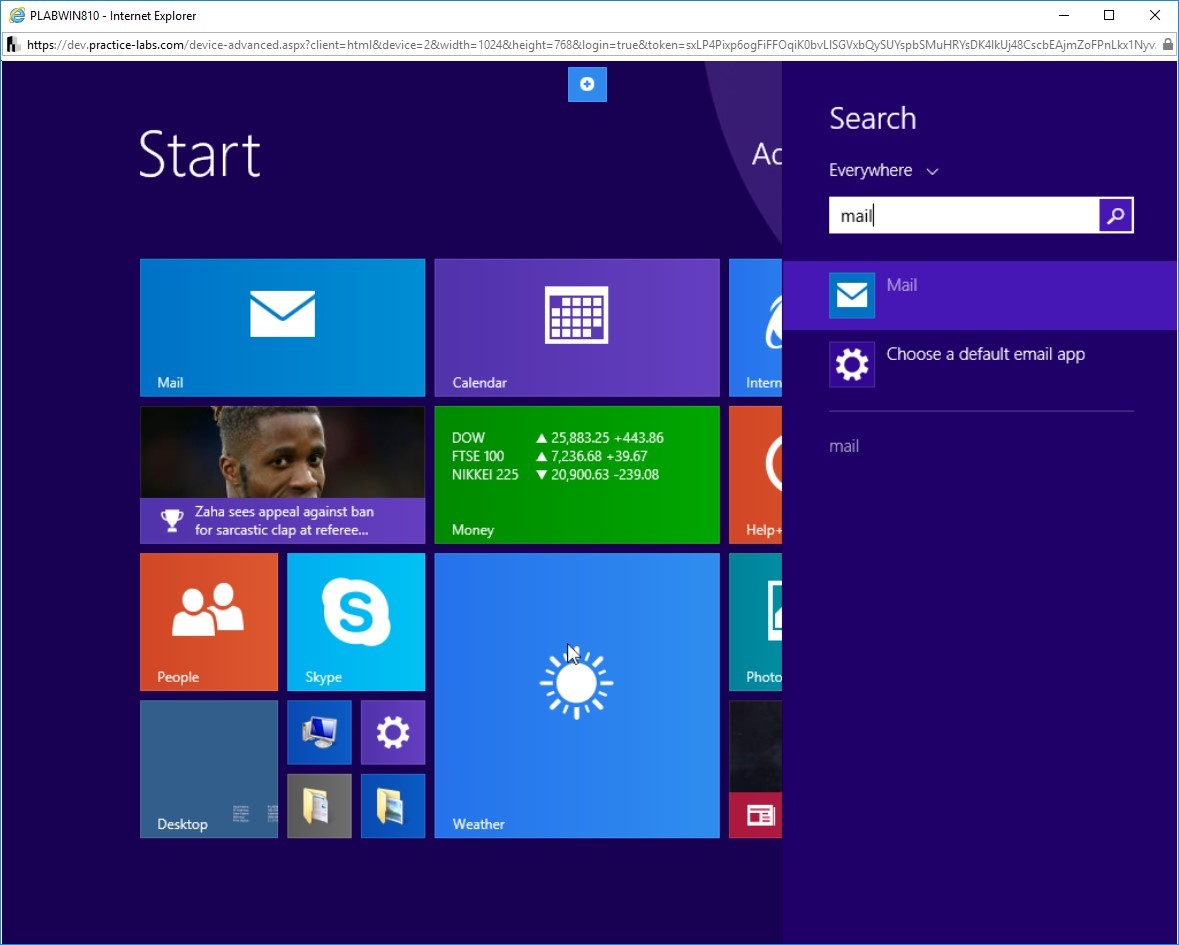Open the Weather tile
Screen dimensions: 1179x945
point(577,695)
